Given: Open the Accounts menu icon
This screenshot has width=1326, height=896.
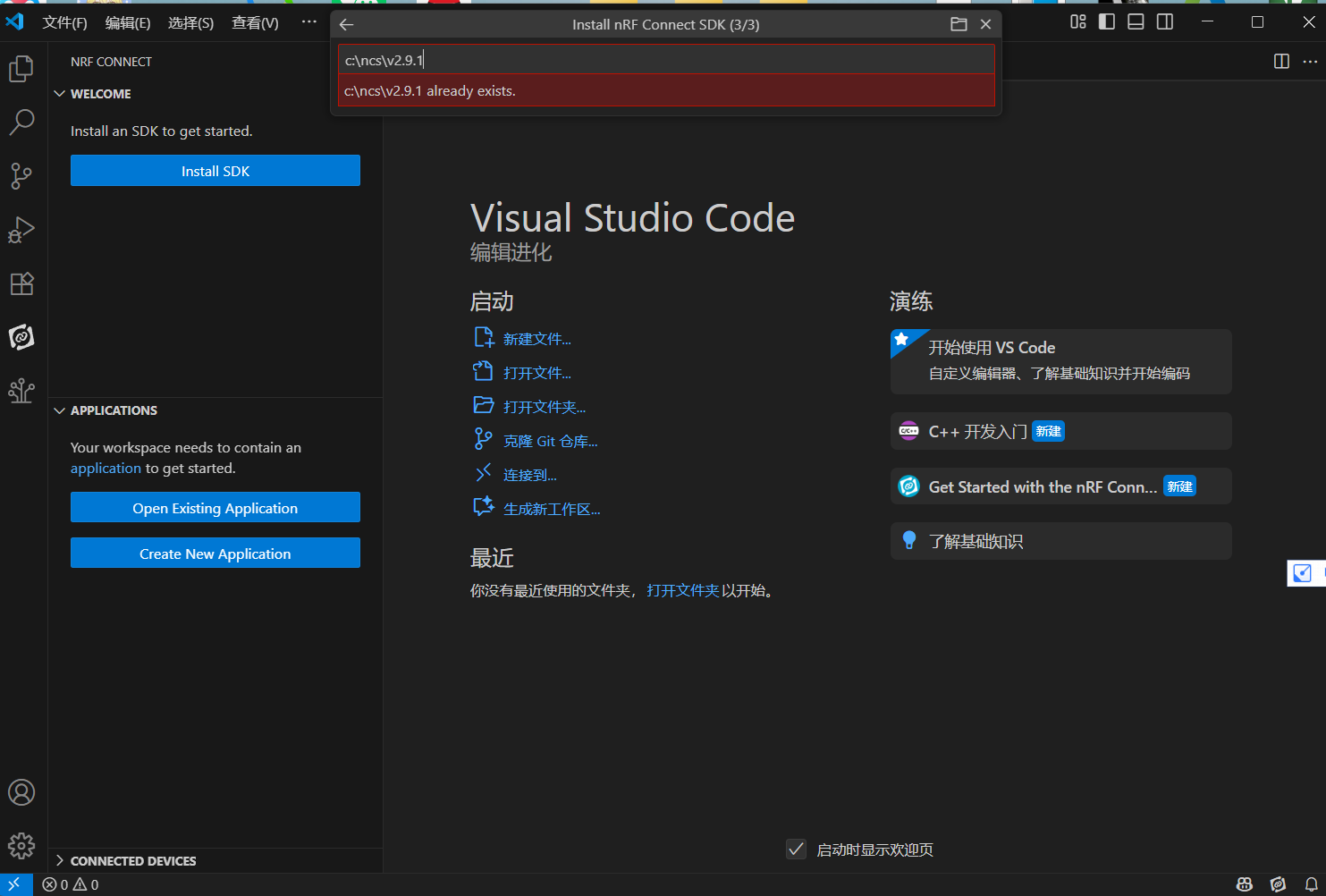Looking at the screenshot, I should pyautogui.click(x=21, y=792).
